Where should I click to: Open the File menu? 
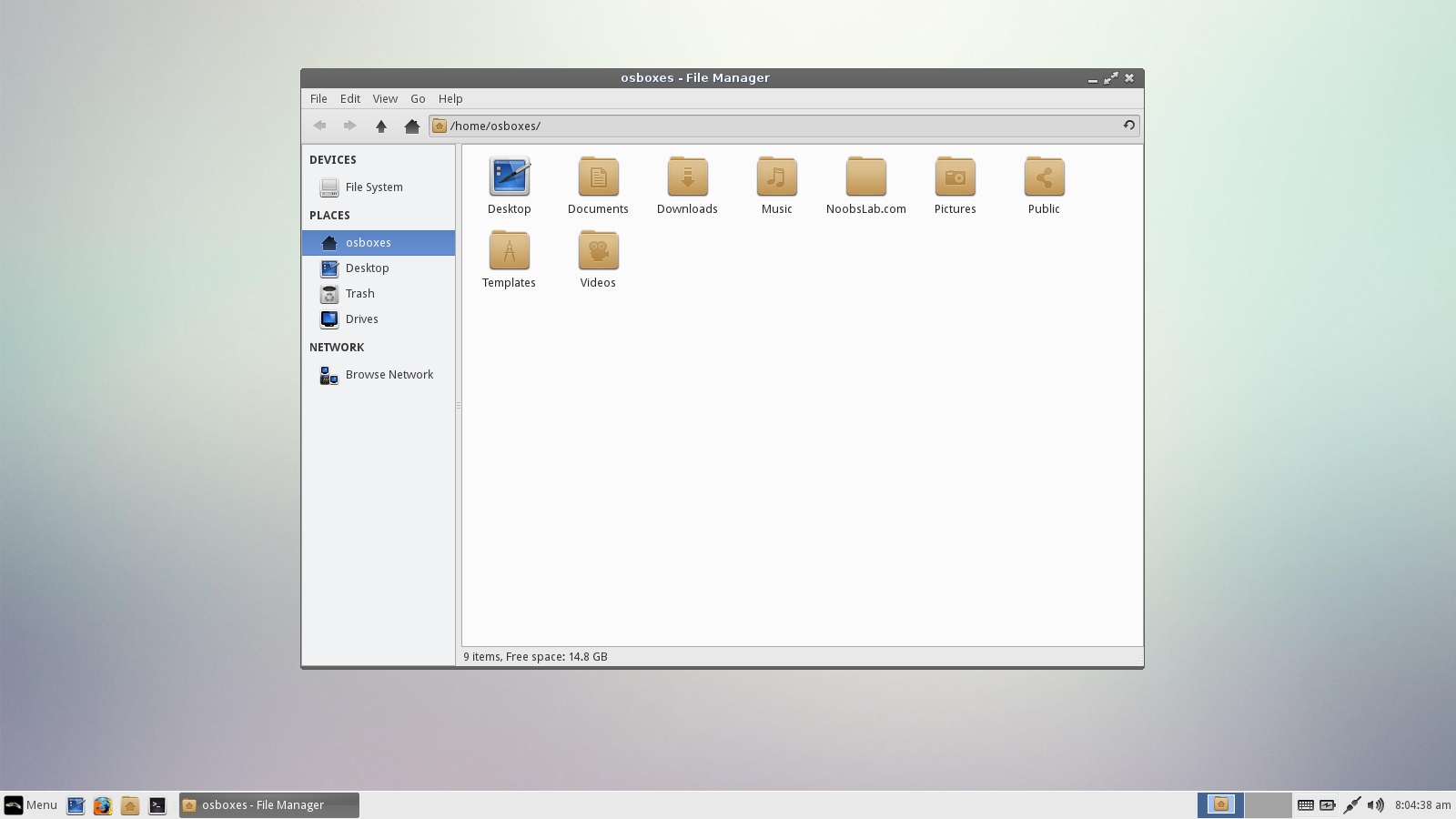click(318, 99)
